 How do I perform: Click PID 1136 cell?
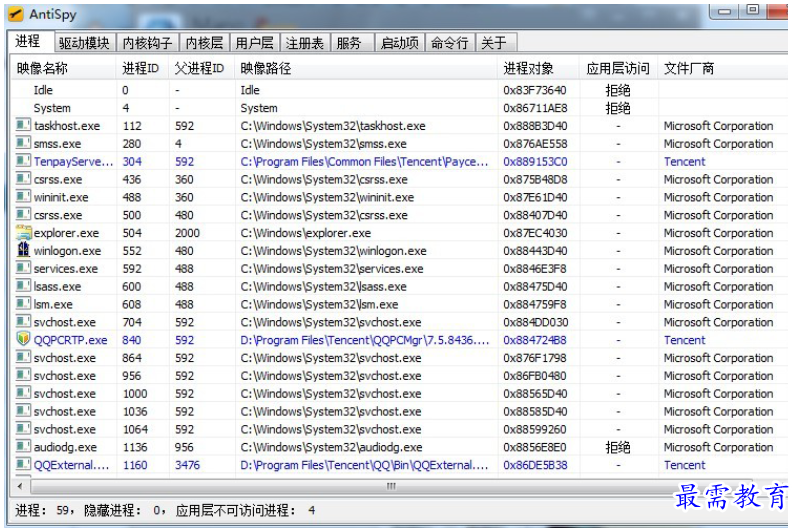coord(135,447)
